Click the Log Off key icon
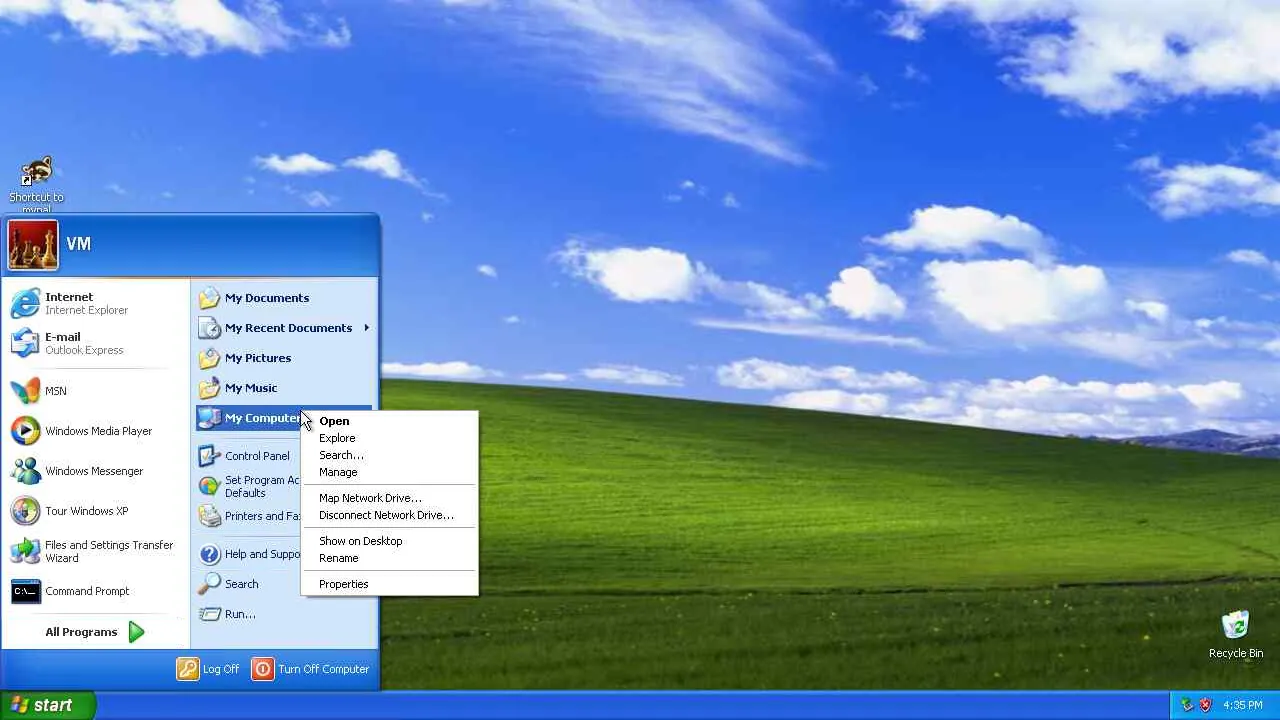Image resolution: width=1280 pixels, height=720 pixels. tap(188, 669)
